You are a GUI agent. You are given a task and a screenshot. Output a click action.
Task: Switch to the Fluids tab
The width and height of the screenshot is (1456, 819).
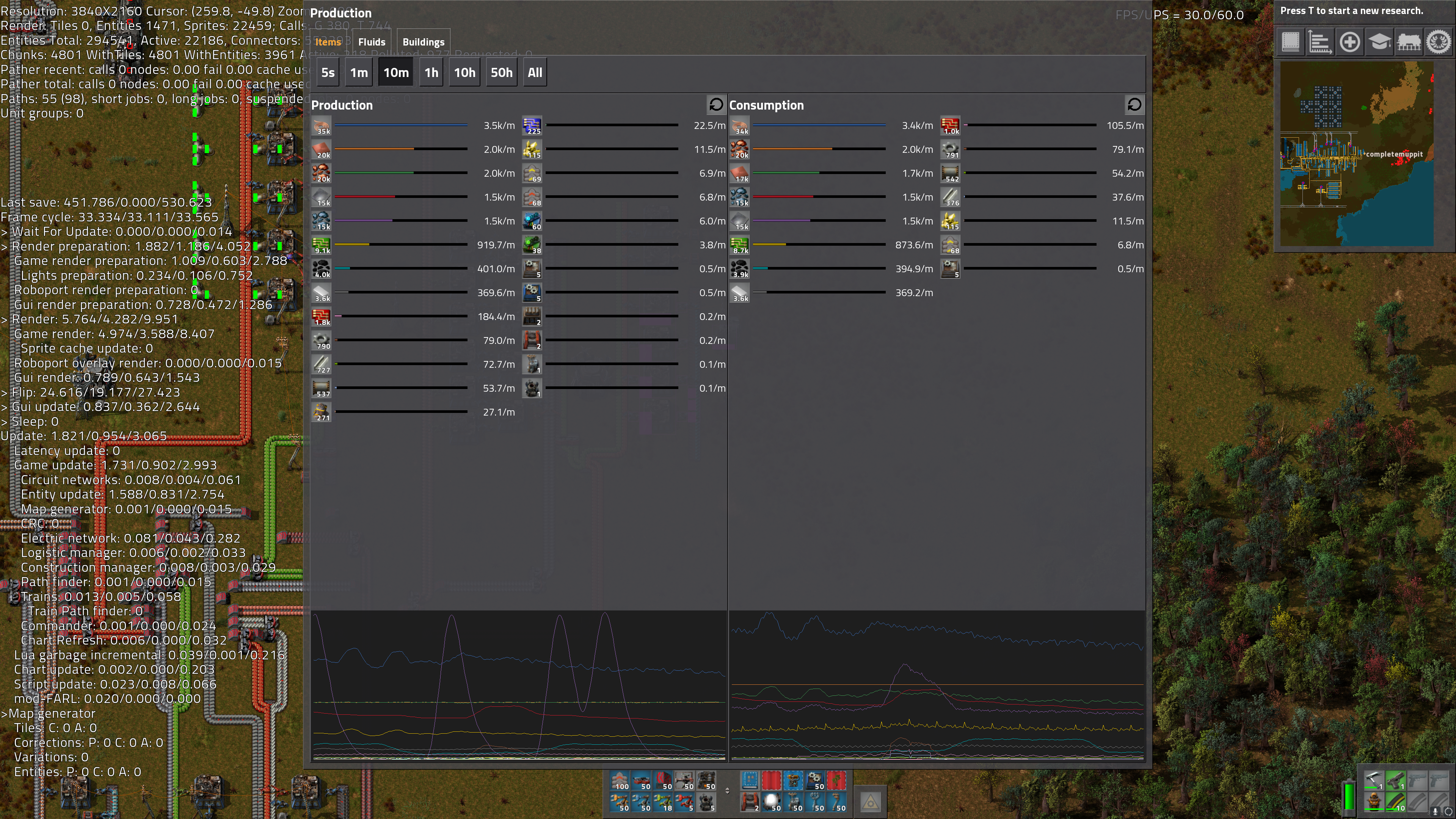tap(371, 42)
